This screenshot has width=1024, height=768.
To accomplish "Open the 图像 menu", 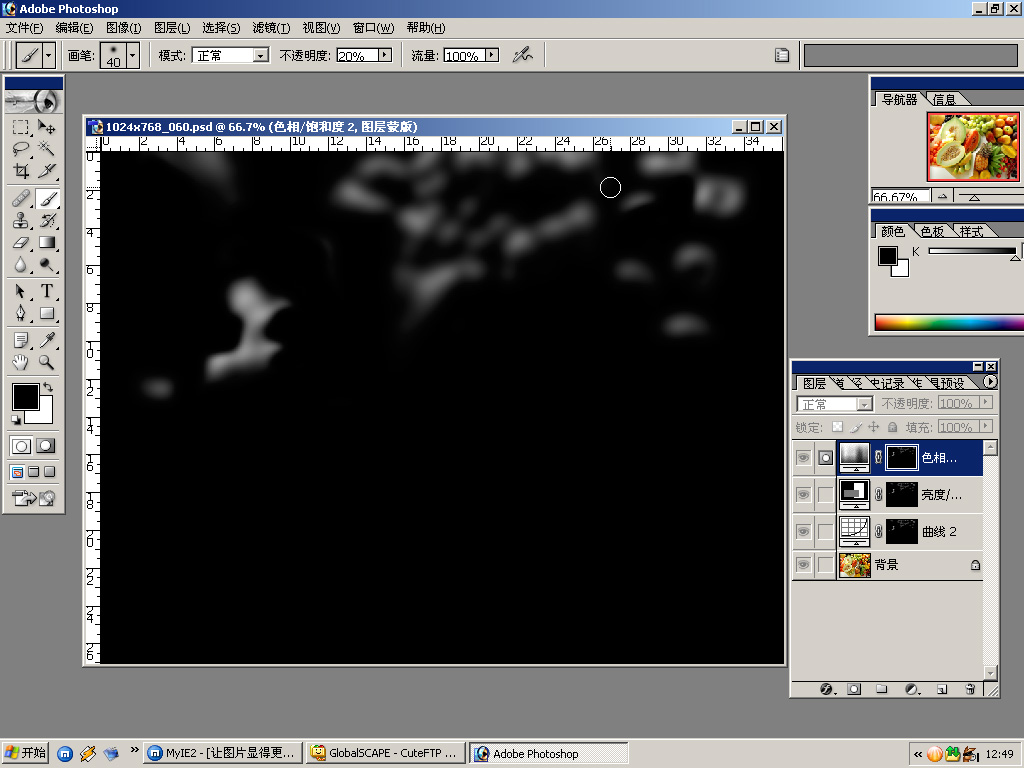I will pos(123,27).
